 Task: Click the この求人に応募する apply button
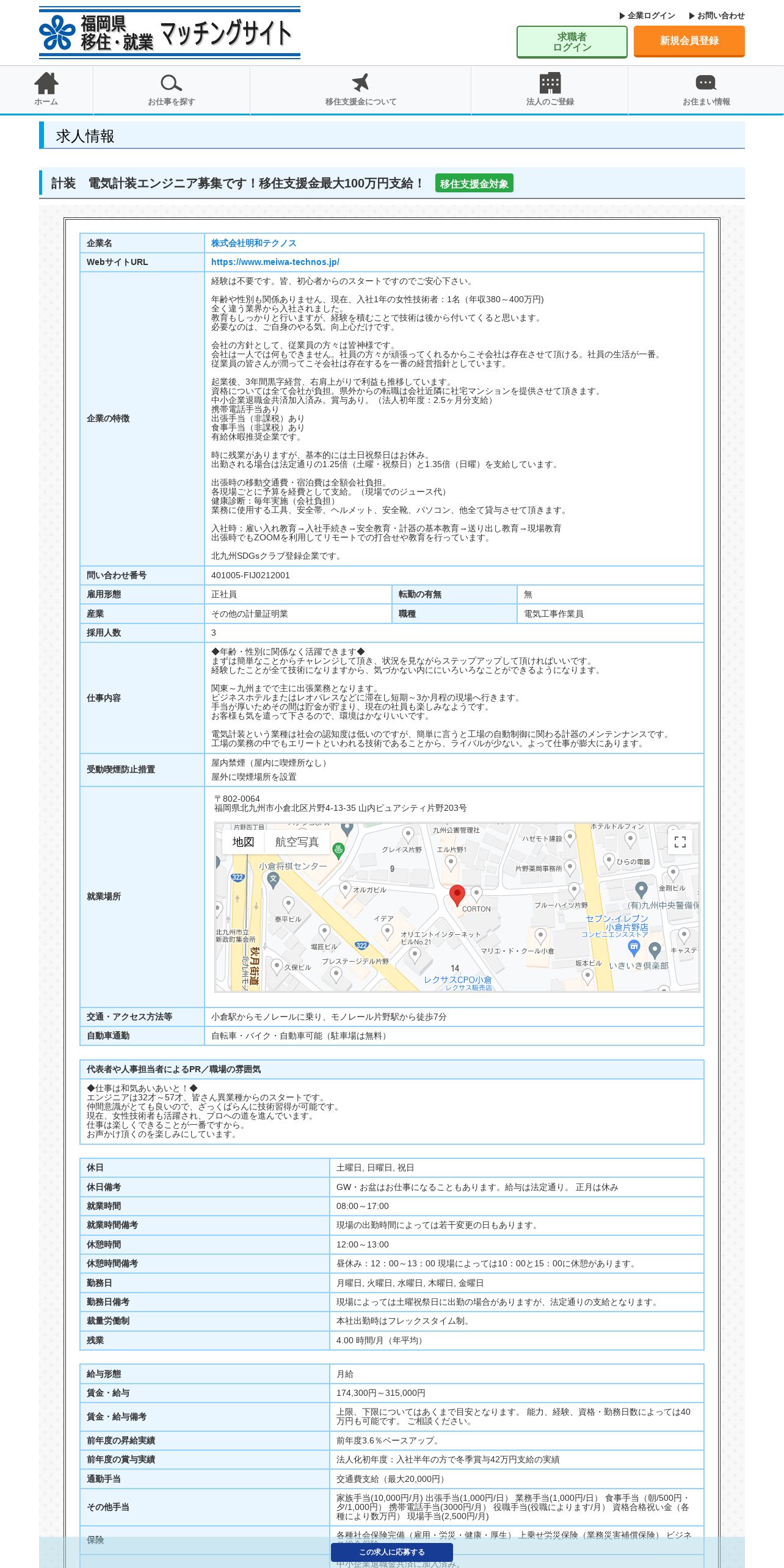click(391, 1552)
